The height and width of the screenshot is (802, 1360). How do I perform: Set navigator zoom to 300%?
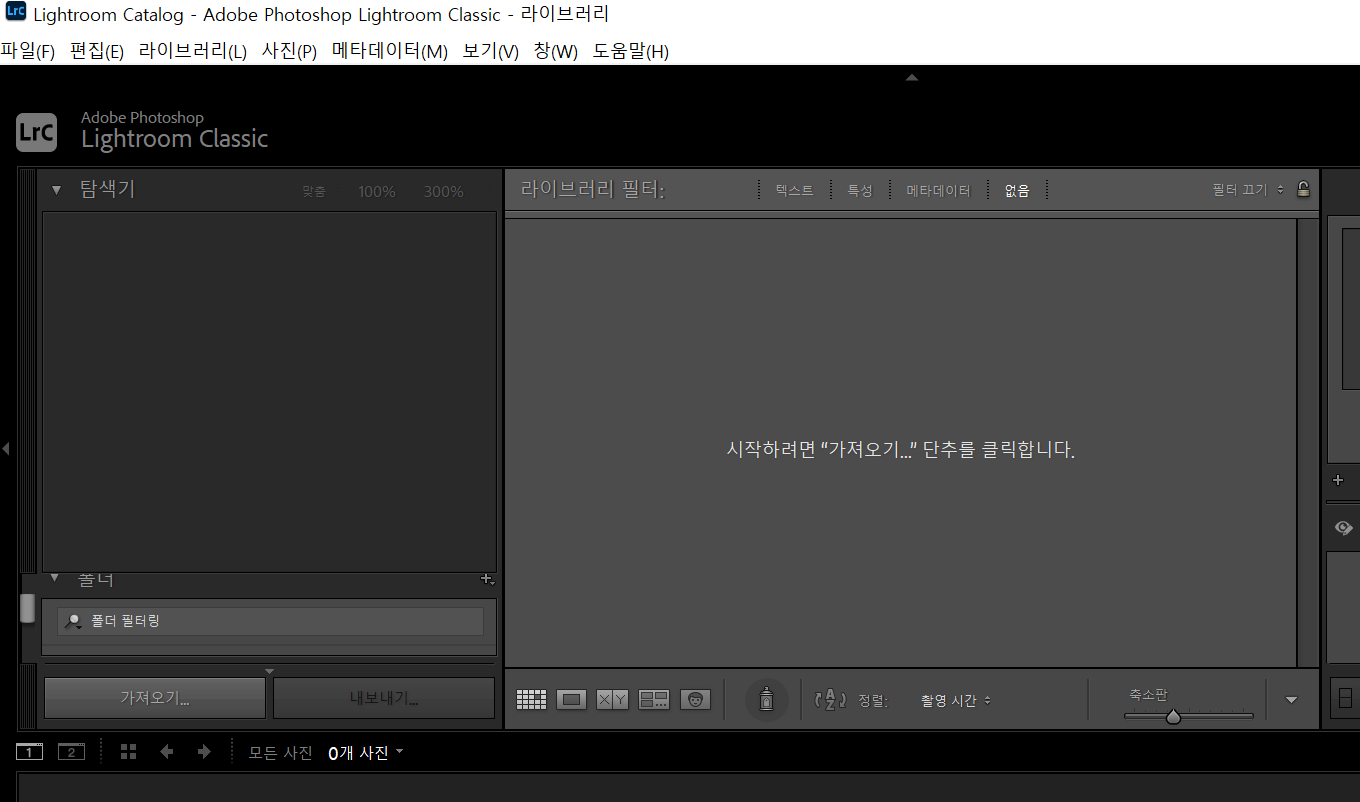pyautogui.click(x=443, y=191)
